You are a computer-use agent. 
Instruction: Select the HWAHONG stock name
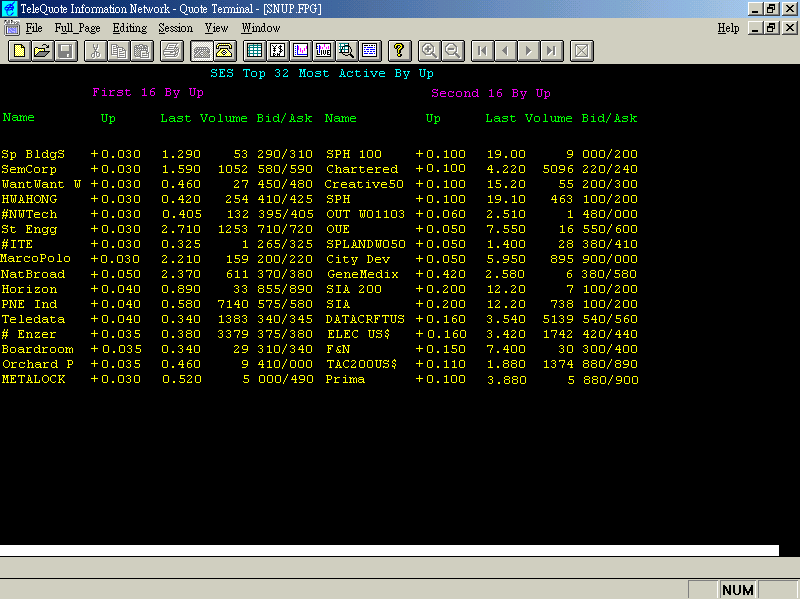coord(29,199)
